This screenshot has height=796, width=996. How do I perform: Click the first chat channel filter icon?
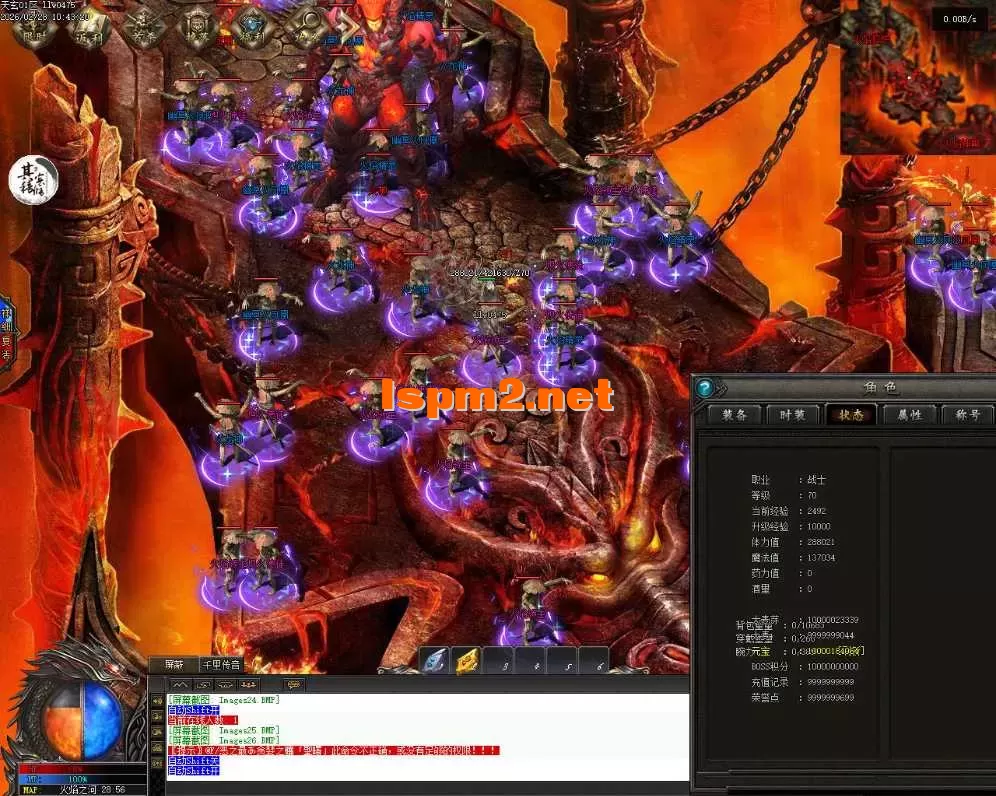pos(180,684)
